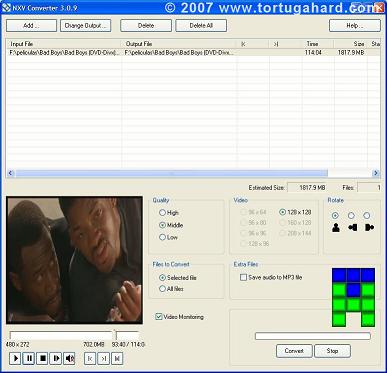Click the Time column header
This screenshot has height=373, width=387.
click(318, 44)
